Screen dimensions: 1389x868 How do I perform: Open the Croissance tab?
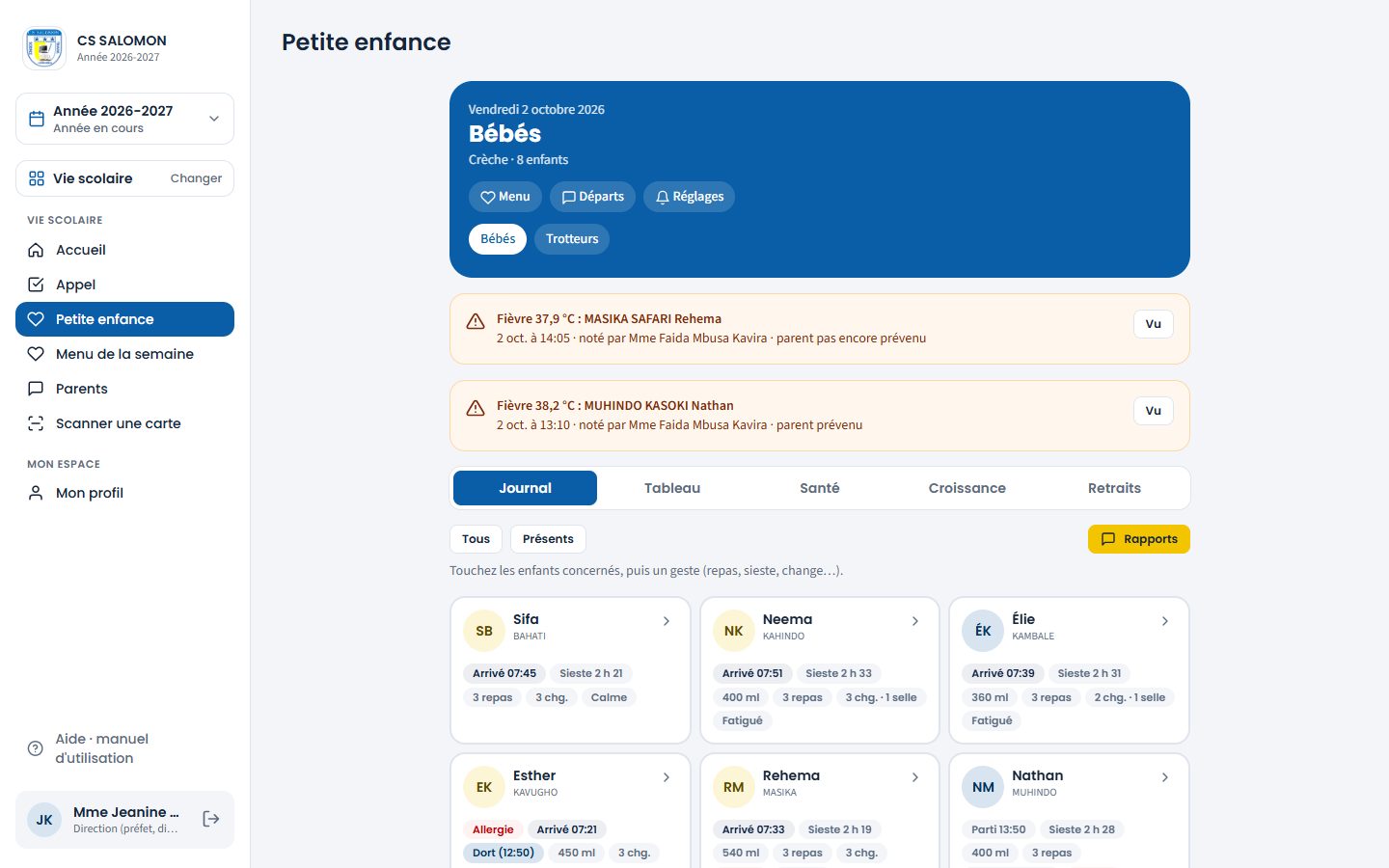pos(967,488)
